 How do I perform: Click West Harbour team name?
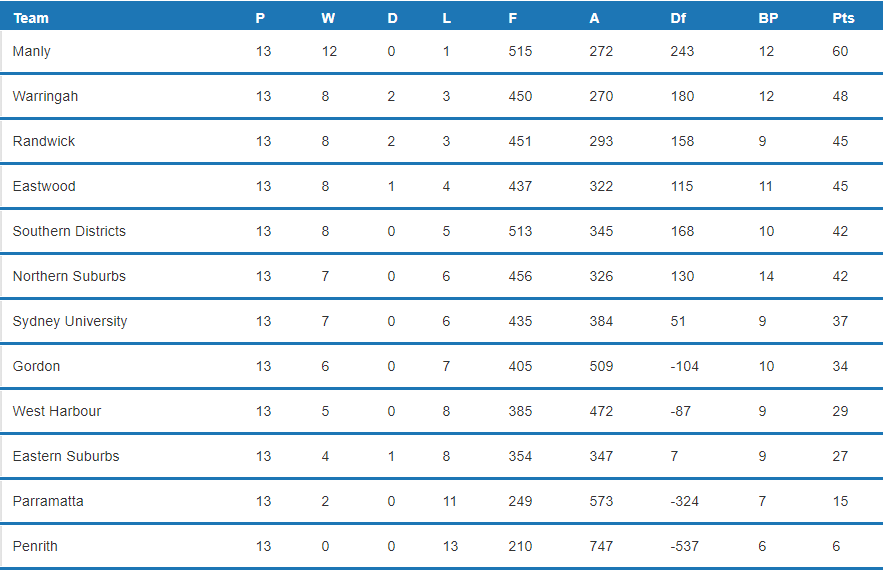pyautogui.click(x=57, y=411)
